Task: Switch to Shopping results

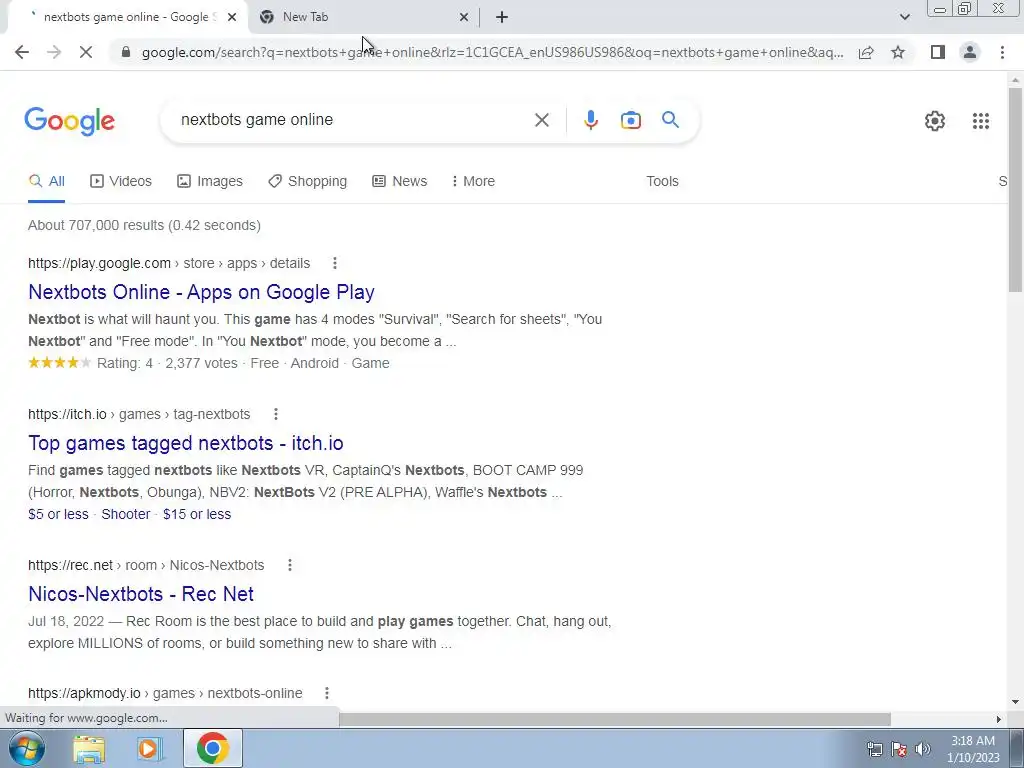Action: pyautogui.click(x=308, y=181)
